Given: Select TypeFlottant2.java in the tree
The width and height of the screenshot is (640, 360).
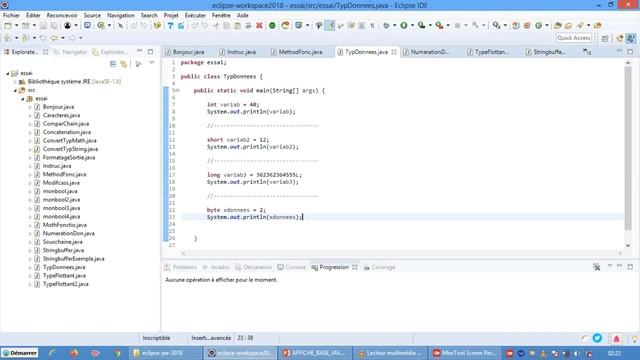Looking at the screenshot, I should (x=65, y=284).
